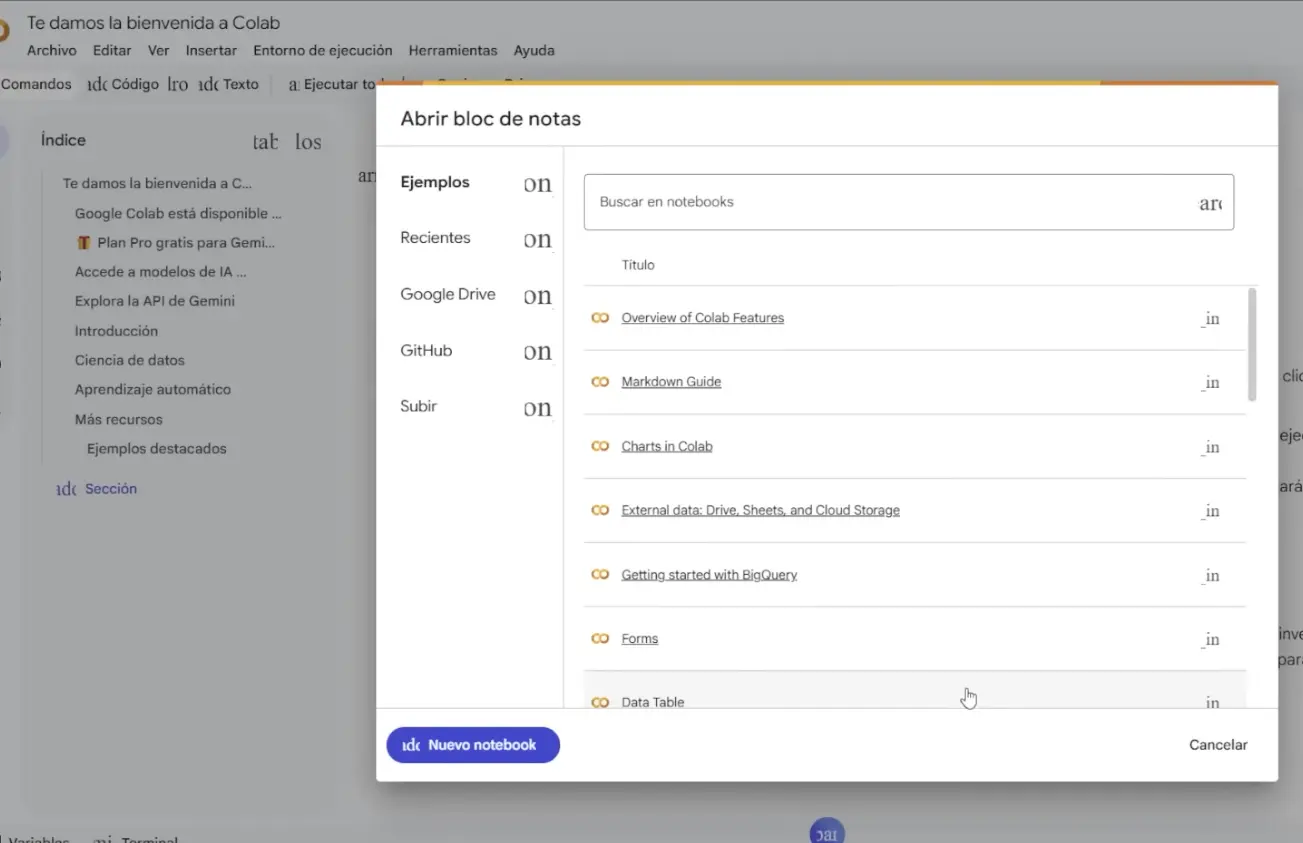The image size is (1303, 843).
Task: Click Colab icon beside Forms
Action: [x=600, y=639]
